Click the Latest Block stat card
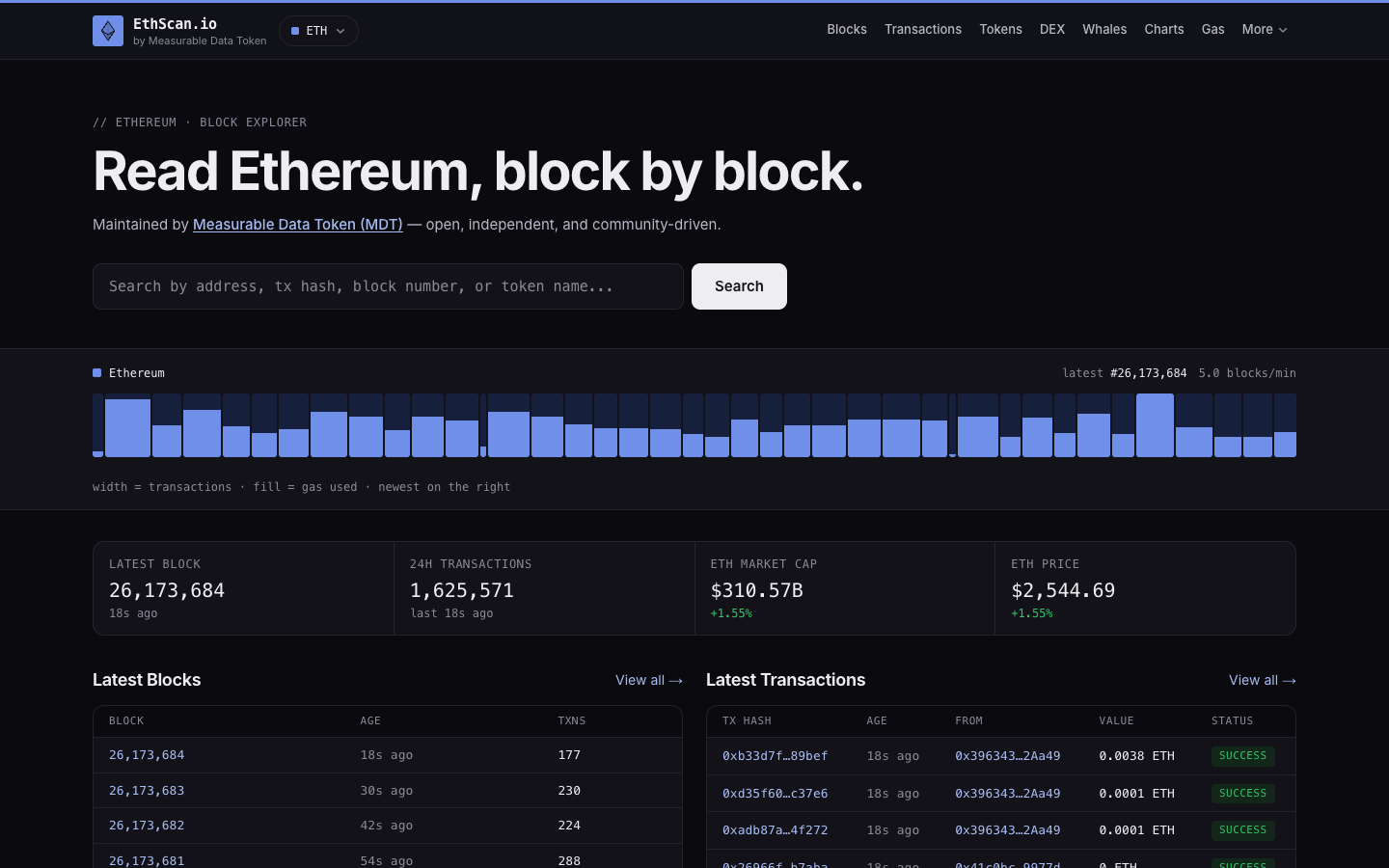The image size is (1389, 868). pyautogui.click(x=243, y=588)
